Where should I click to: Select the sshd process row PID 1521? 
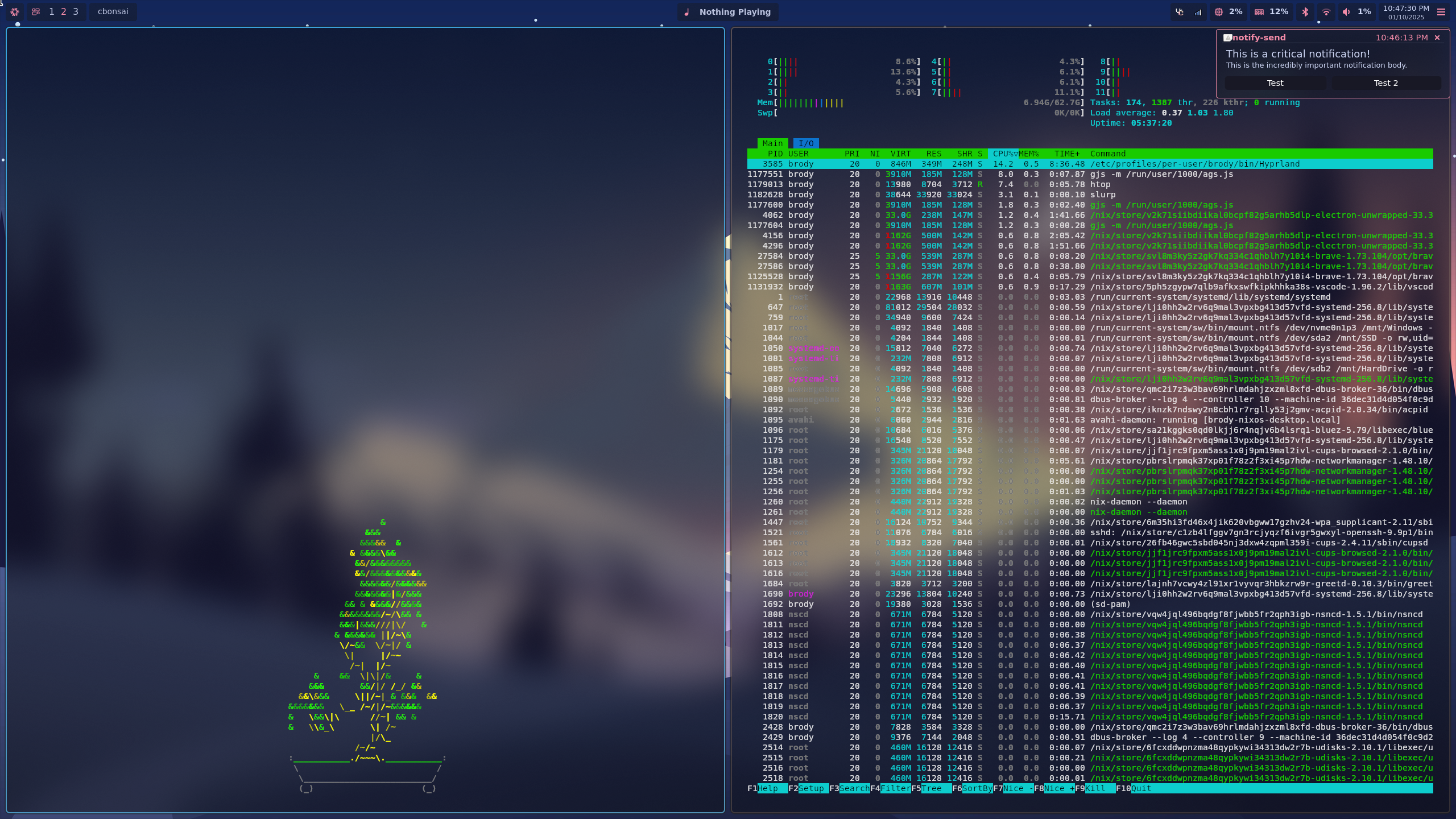(1090, 532)
